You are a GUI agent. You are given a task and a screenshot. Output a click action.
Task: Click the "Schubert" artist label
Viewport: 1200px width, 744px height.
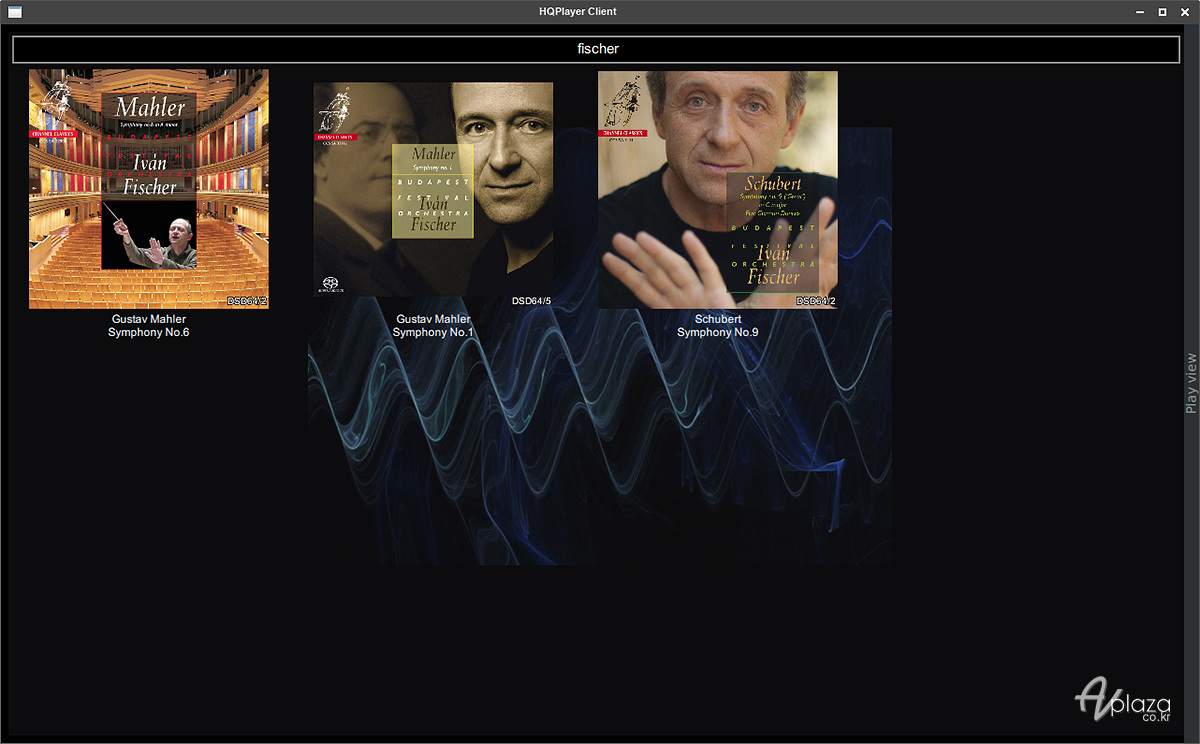[x=718, y=319]
